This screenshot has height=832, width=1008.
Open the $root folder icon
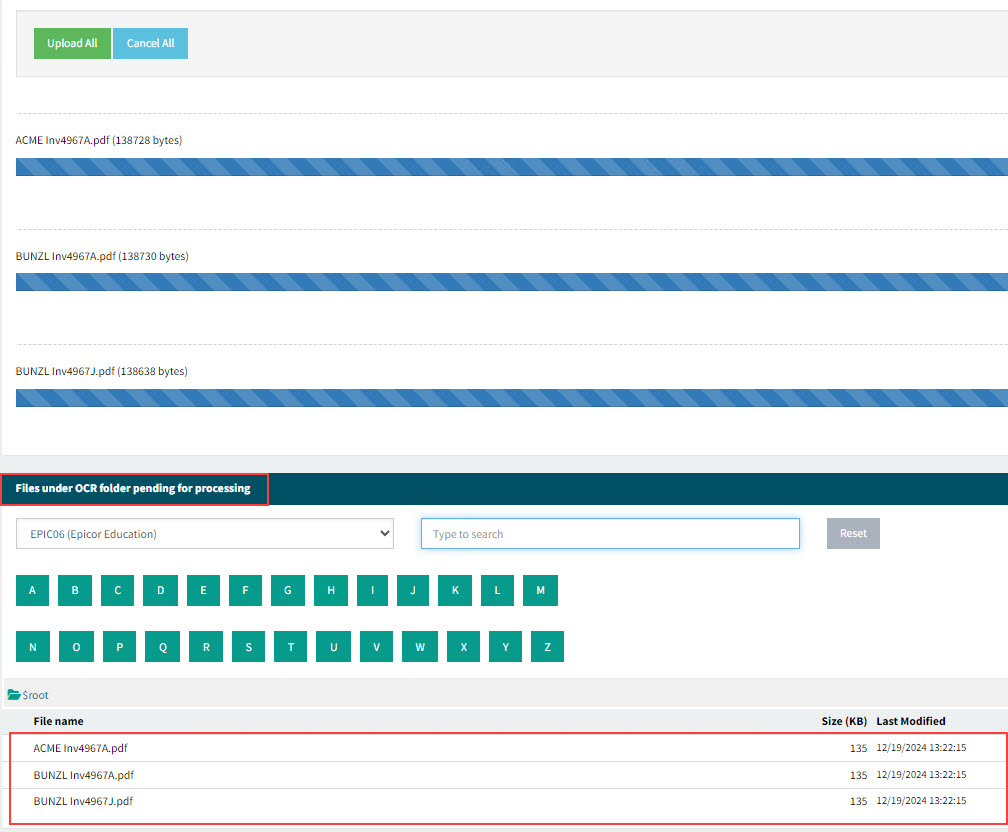[x=14, y=695]
